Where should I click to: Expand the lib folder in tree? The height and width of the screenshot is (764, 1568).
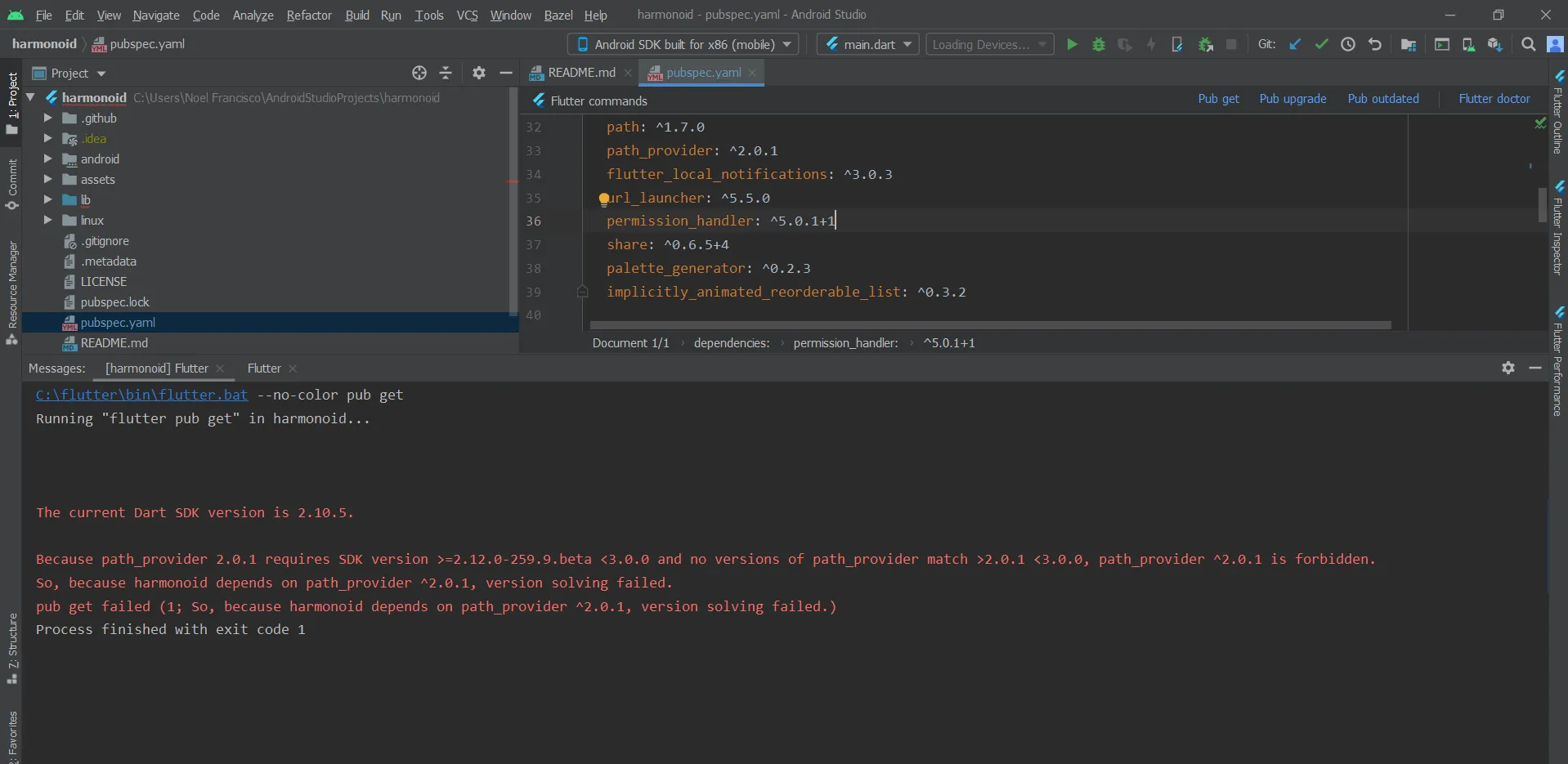47,200
